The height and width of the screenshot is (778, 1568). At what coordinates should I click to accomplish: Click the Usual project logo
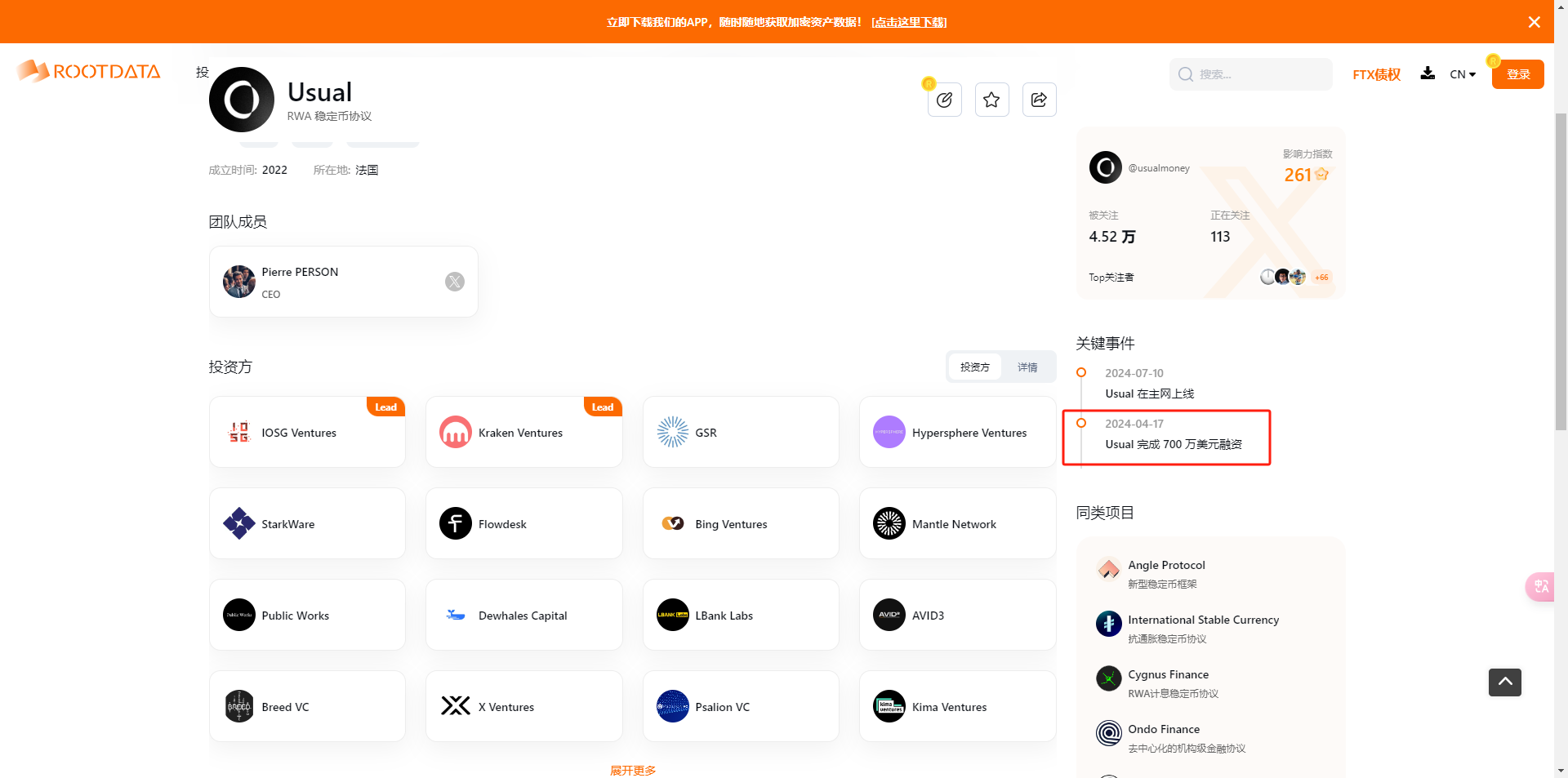[x=242, y=100]
